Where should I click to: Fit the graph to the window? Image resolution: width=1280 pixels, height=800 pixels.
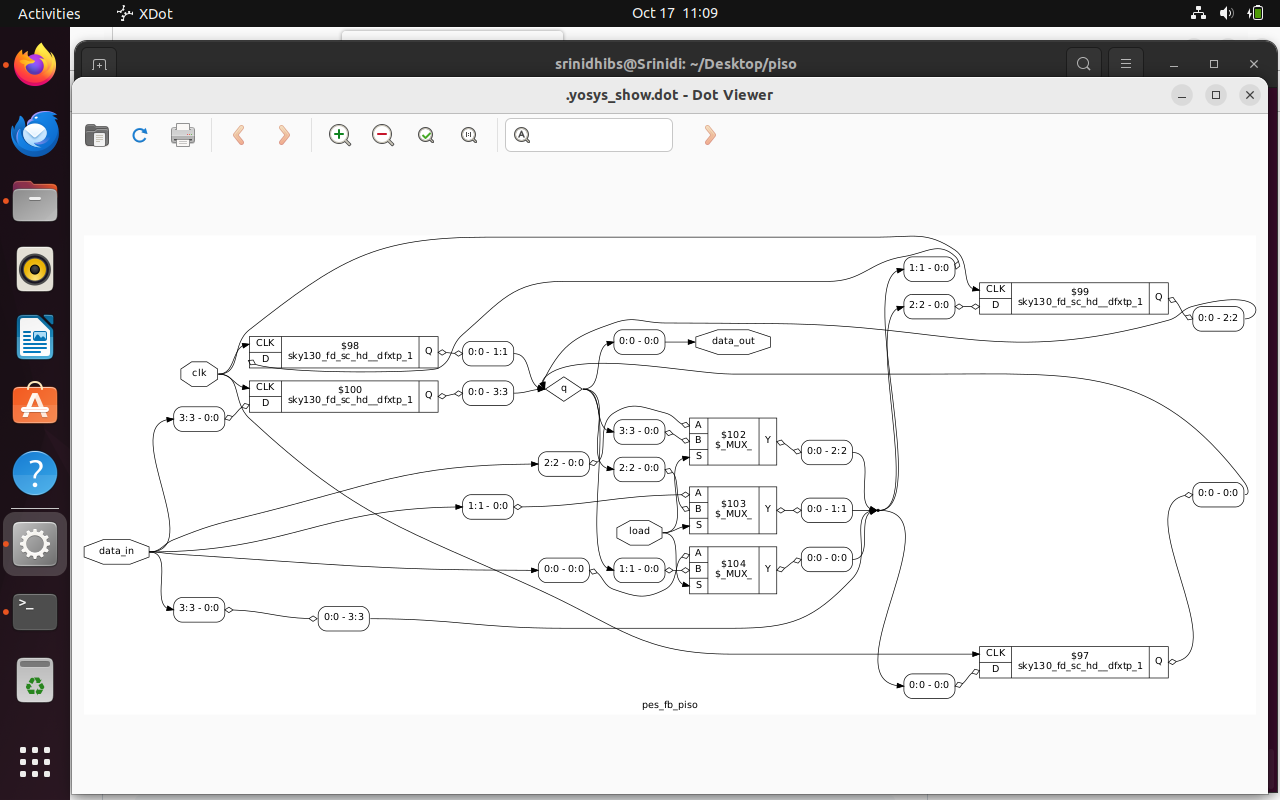click(x=425, y=135)
